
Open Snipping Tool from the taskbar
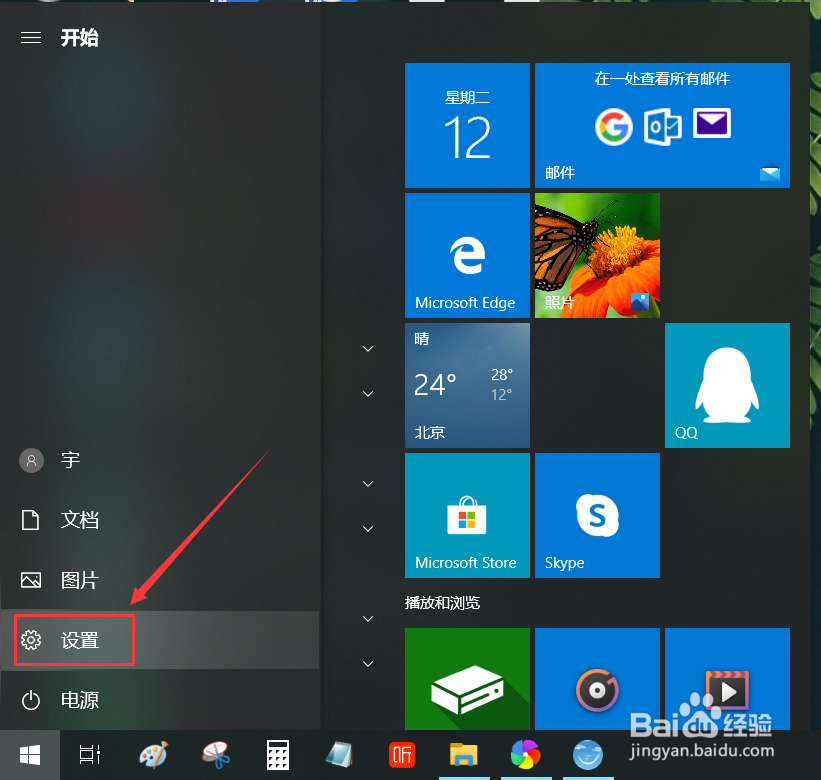pos(216,755)
